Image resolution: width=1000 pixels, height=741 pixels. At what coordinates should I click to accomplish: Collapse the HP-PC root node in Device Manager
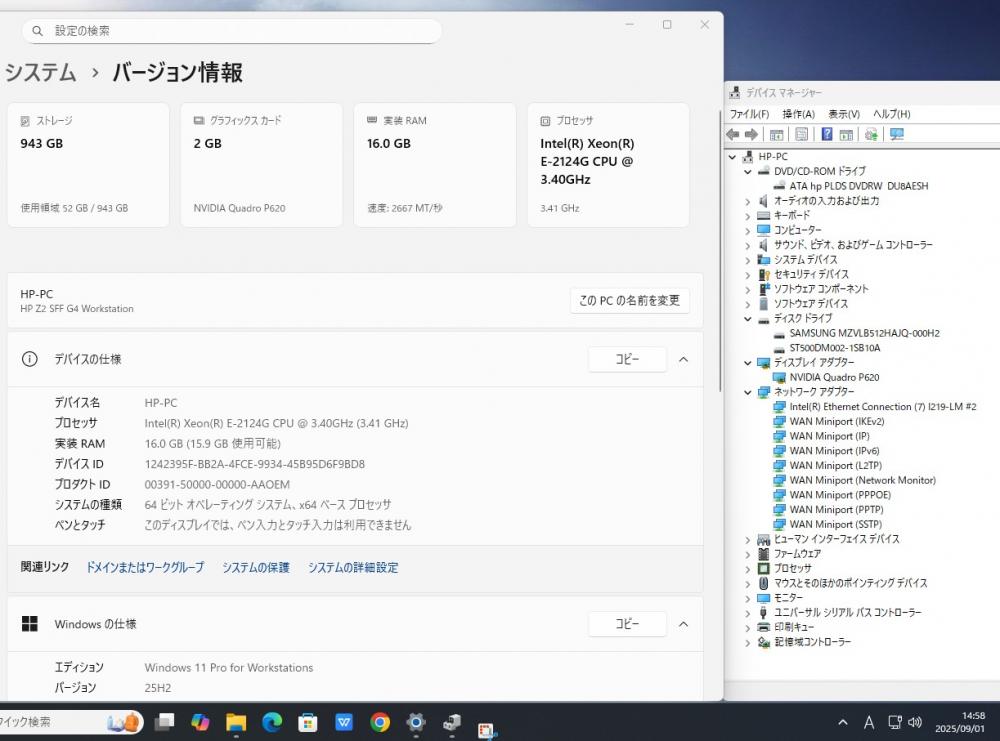[x=733, y=156]
